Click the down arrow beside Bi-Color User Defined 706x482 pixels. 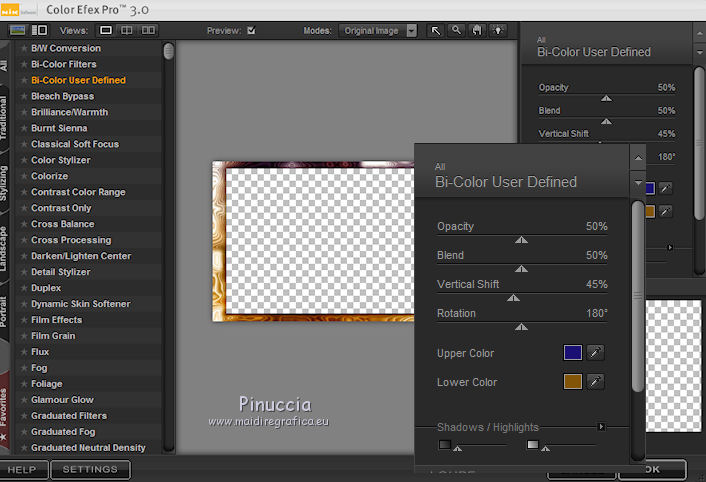click(638, 184)
